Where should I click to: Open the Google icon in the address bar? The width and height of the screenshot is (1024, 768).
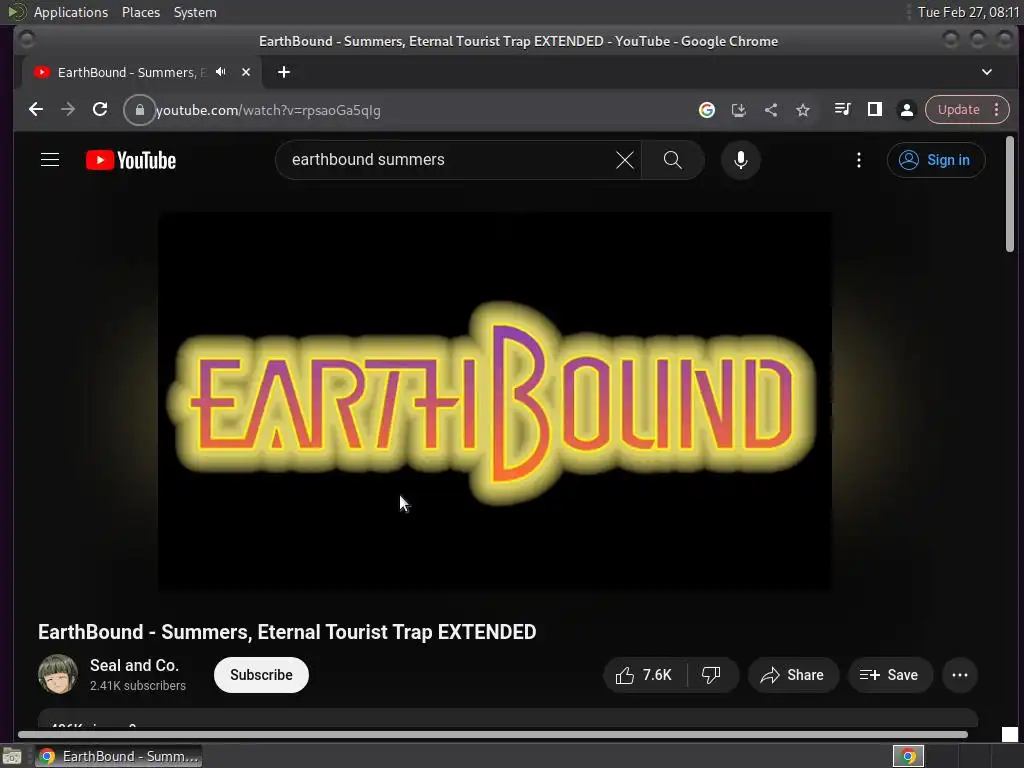707,110
